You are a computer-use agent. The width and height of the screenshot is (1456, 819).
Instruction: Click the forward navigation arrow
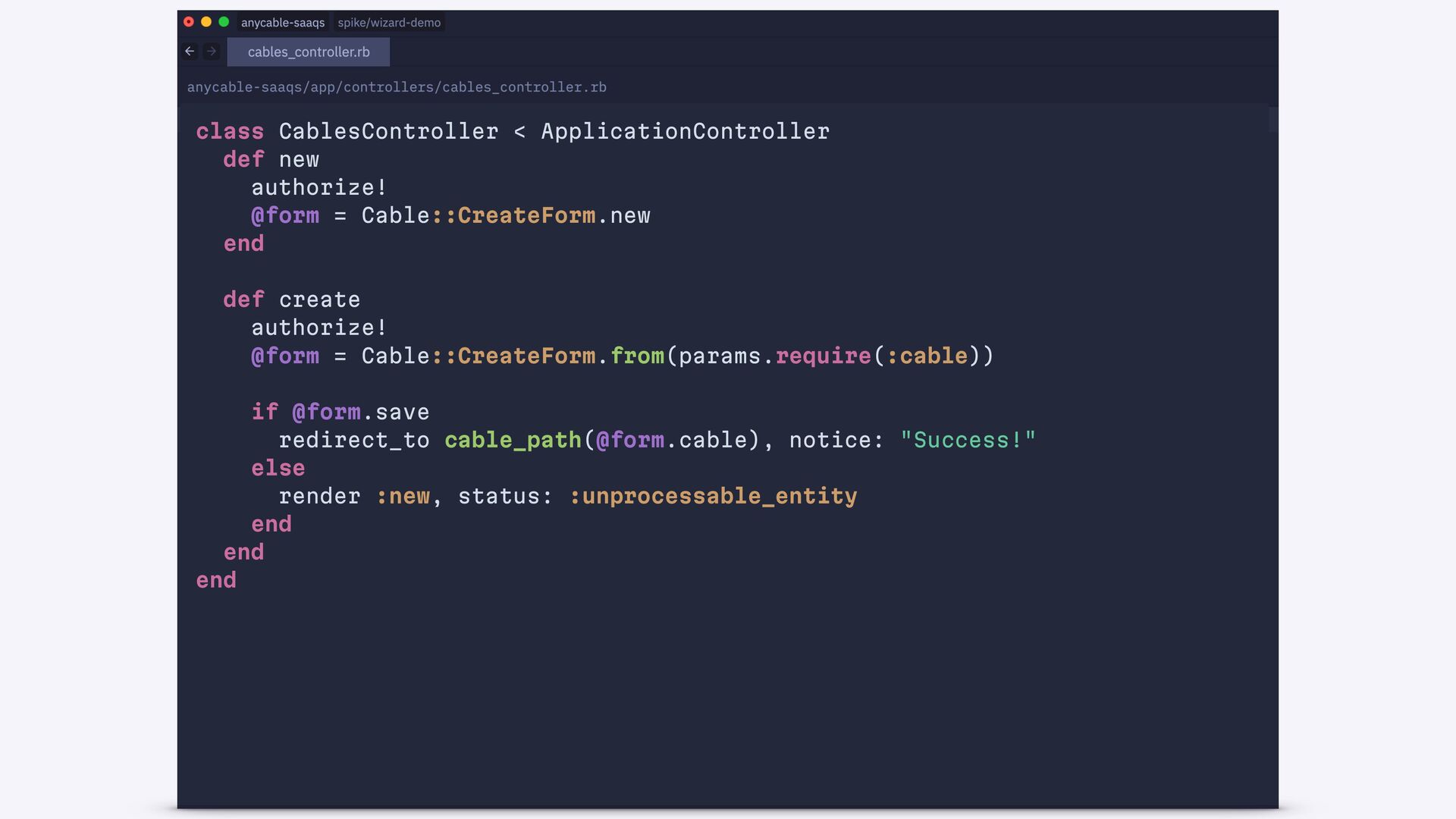click(x=212, y=52)
